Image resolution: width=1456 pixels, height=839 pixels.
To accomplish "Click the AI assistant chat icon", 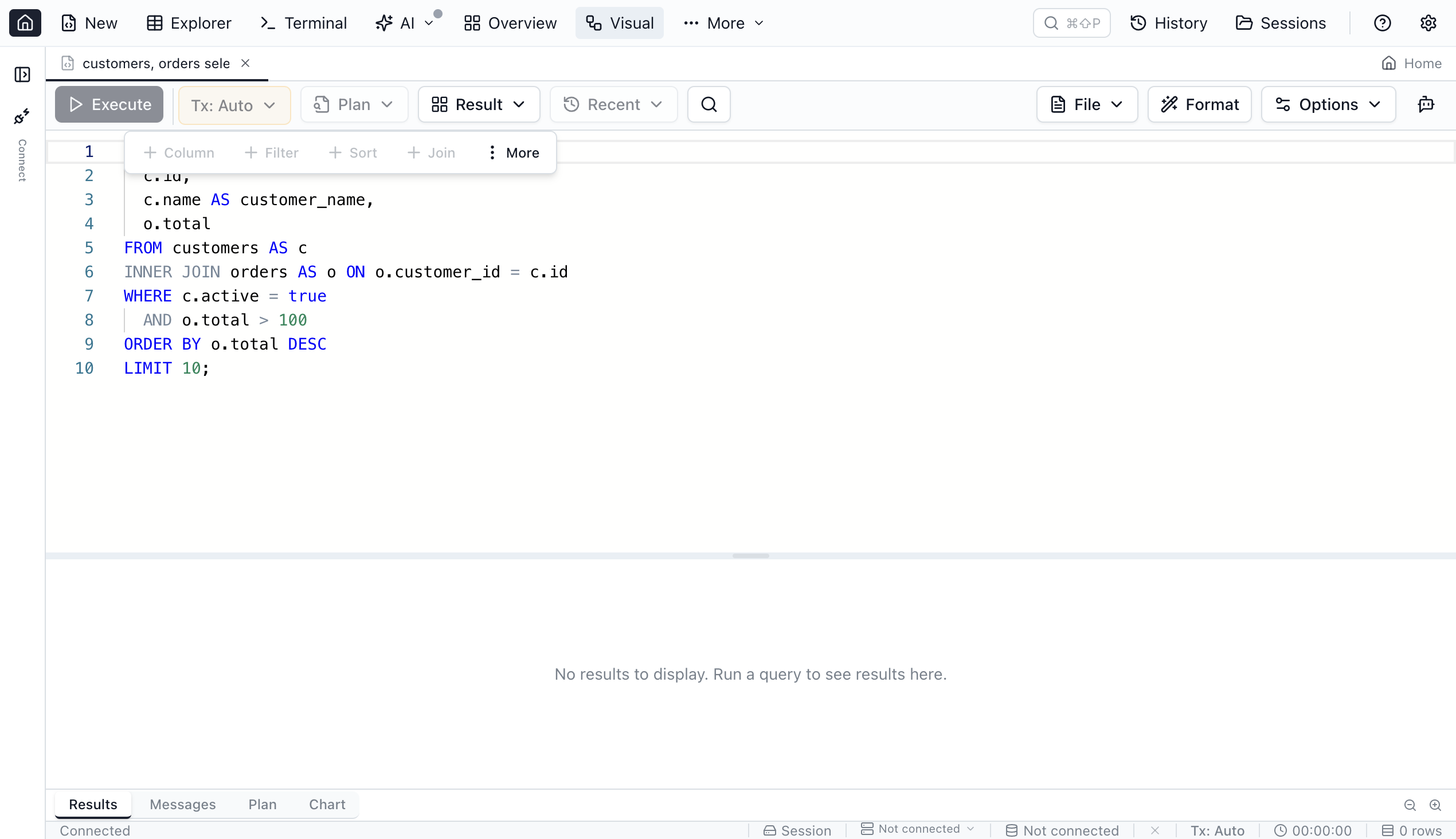I will [x=1426, y=104].
